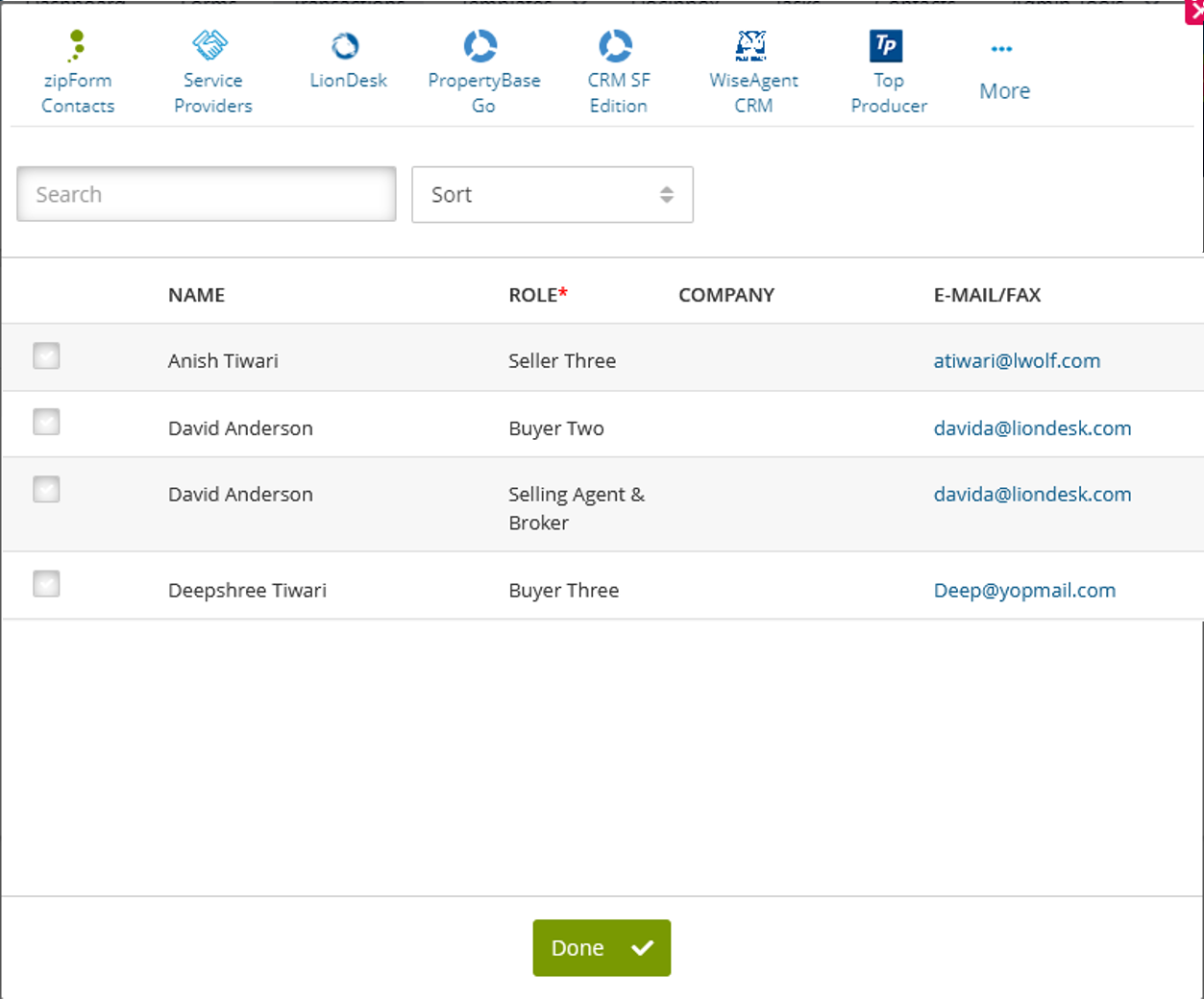Open email link atiwari@lwolf.com
Viewport: 1204px width, 999px height.
tap(1017, 360)
